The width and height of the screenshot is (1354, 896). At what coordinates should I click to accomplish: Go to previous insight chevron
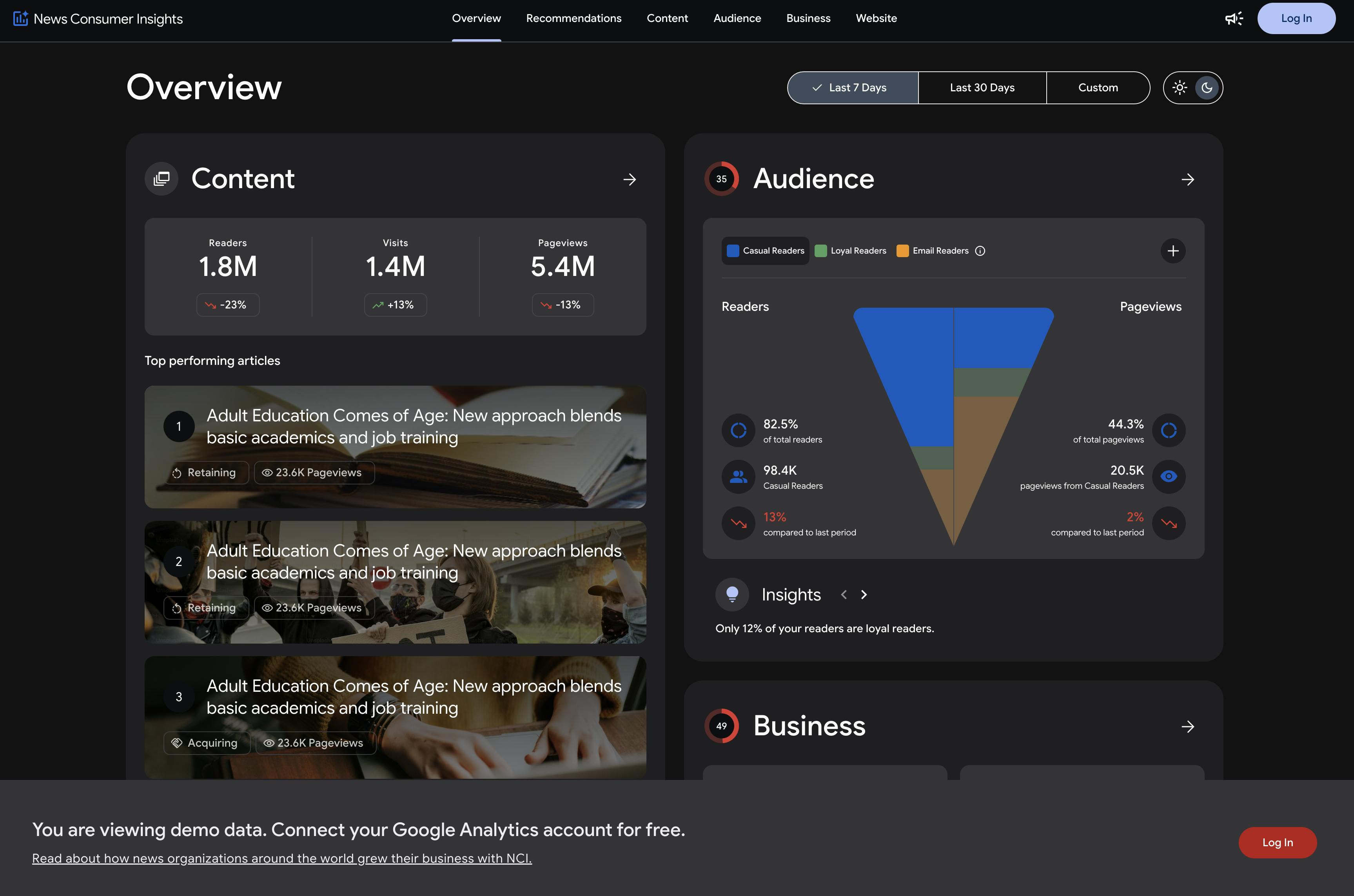point(844,595)
